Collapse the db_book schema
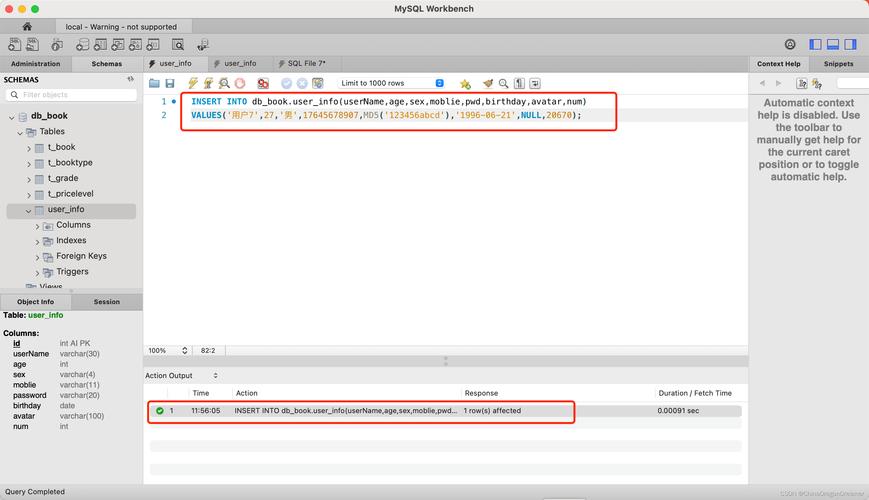Image resolution: width=869 pixels, height=500 pixels. click(x=12, y=117)
